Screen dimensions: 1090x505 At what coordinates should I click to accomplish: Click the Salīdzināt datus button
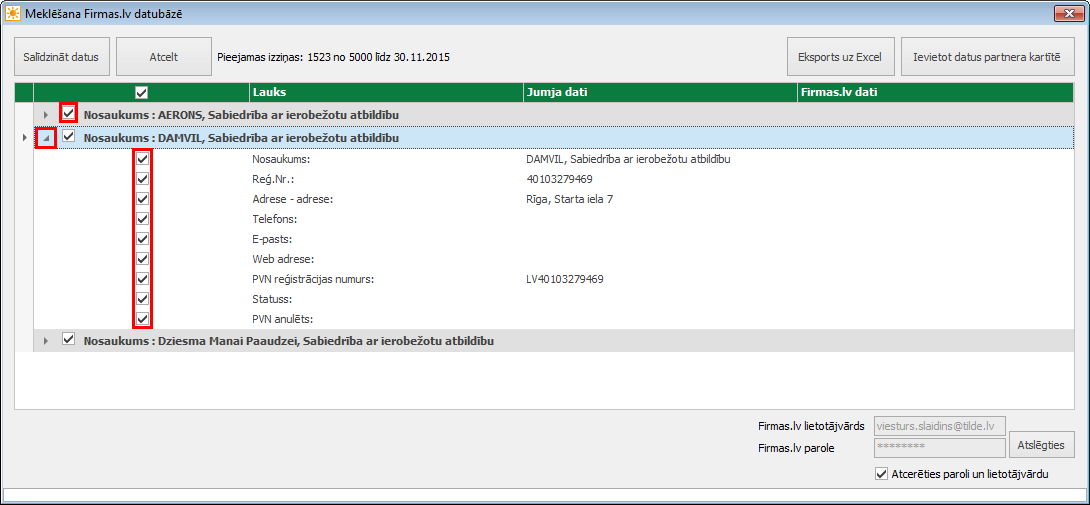click(x=62, y=57)
